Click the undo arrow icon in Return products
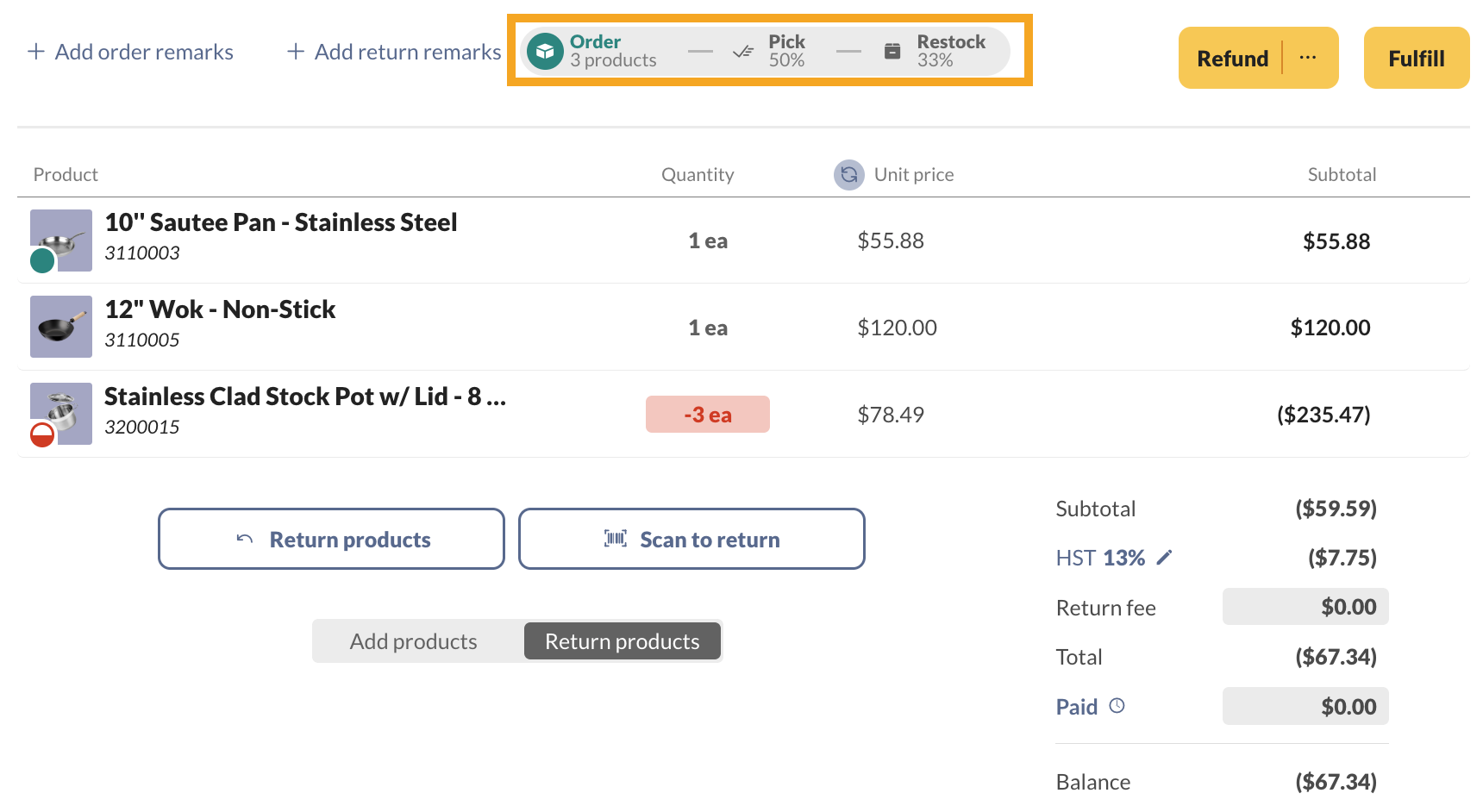1483x812 pixels. pos(244,538)
